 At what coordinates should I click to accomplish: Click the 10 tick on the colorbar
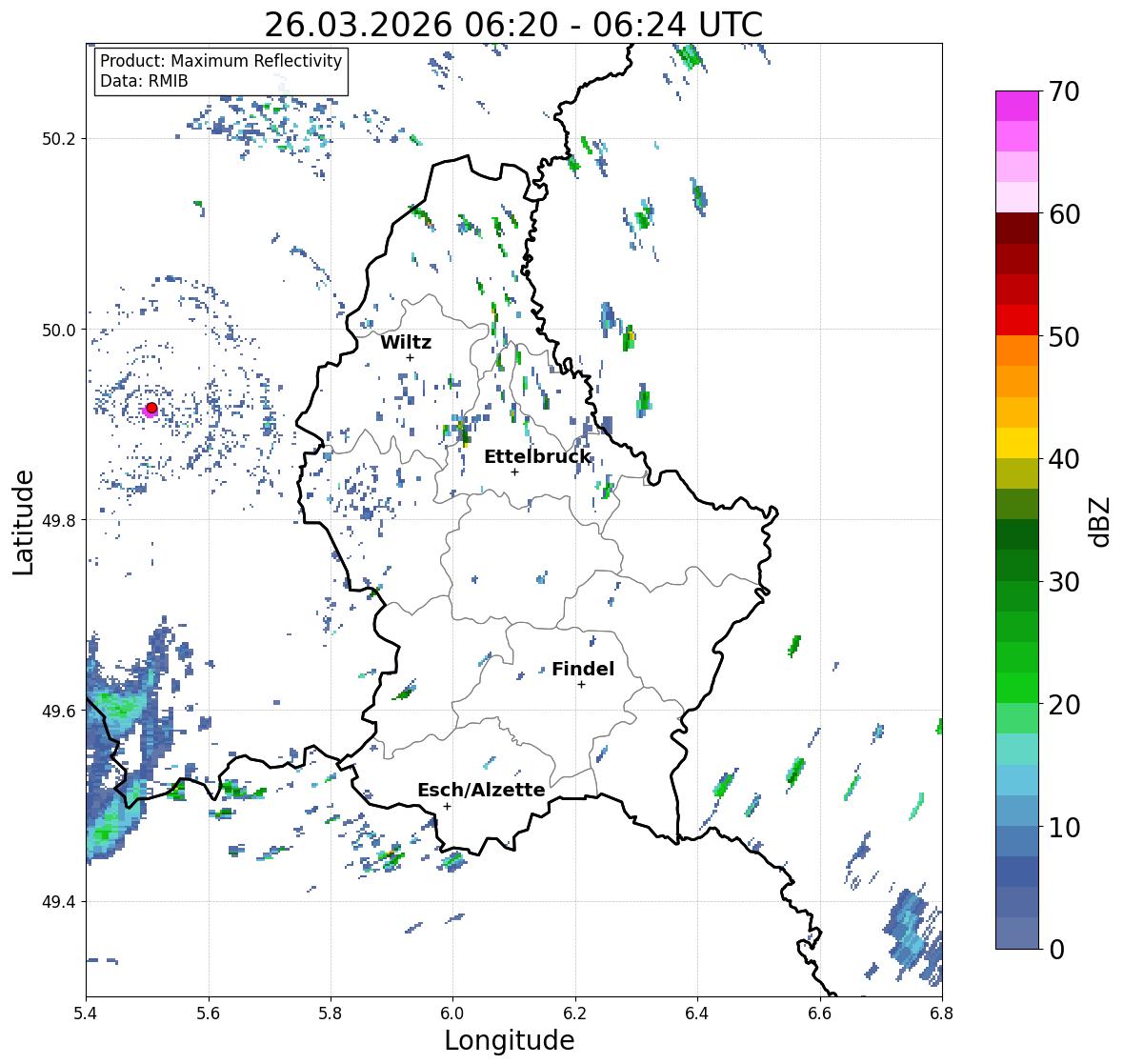(1064, 827)
